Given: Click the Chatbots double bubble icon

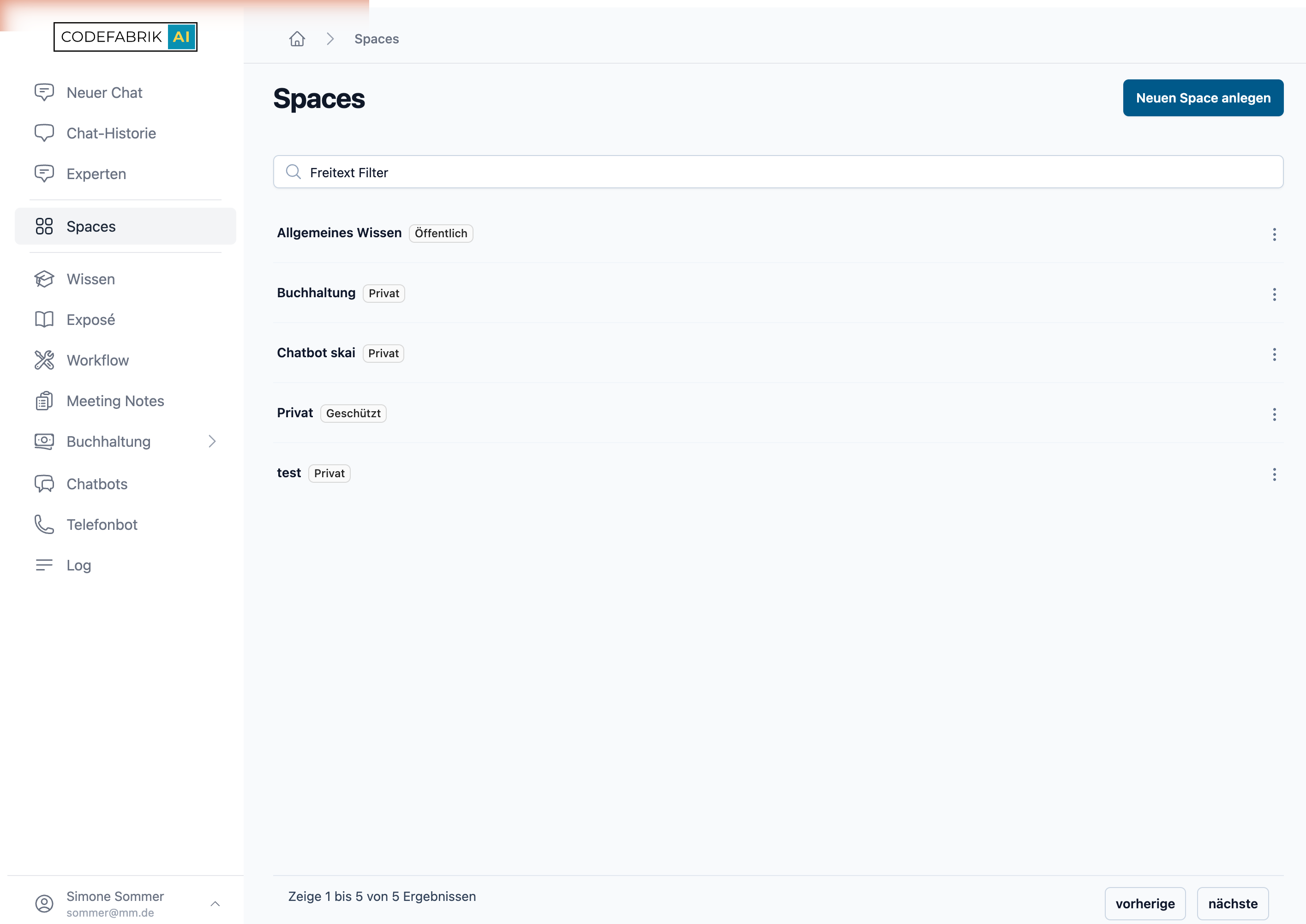Looking at the screenshot, I should click(x=44, y=484).
